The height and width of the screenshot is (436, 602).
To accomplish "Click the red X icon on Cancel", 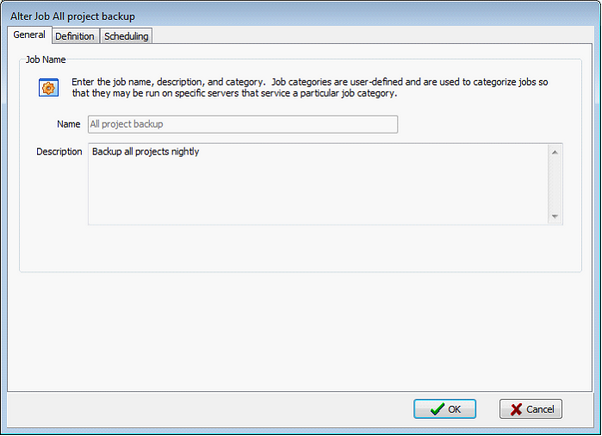I will coord(516,409).
